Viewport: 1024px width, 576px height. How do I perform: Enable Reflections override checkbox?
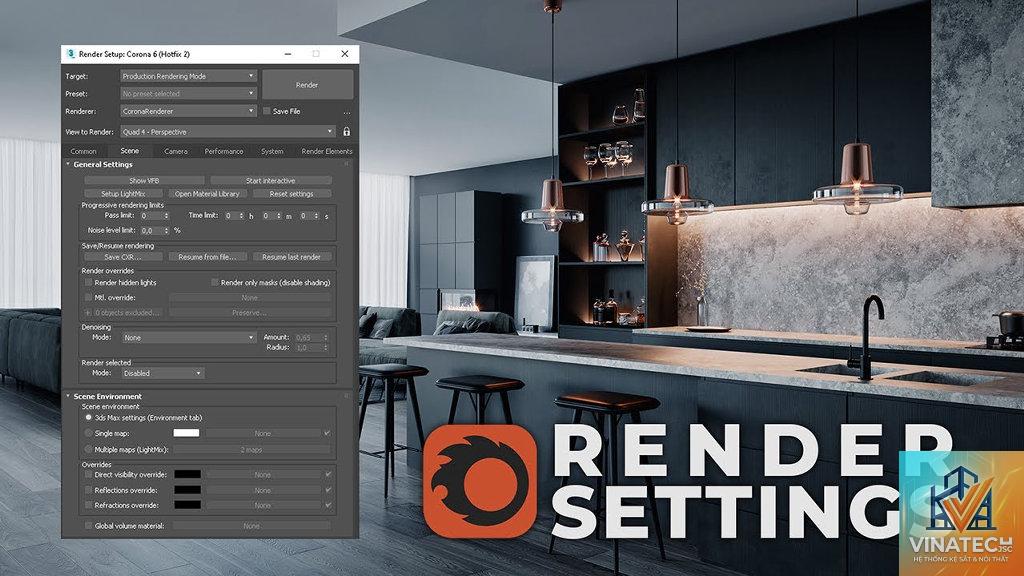tap(88, 490)
